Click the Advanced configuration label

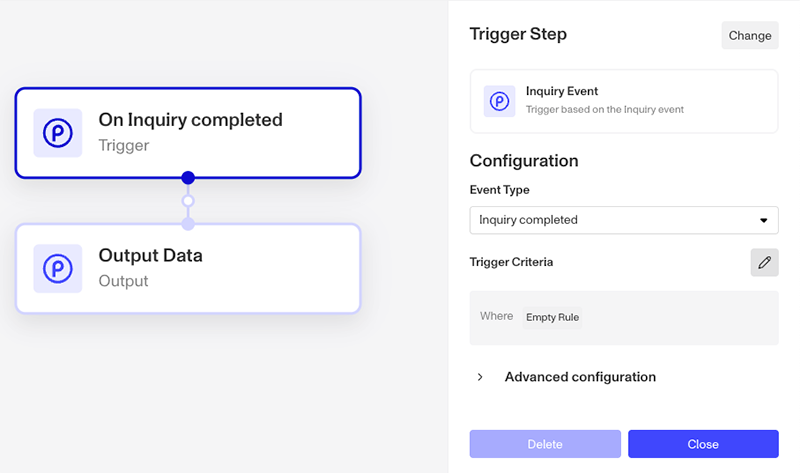[x=580, y=377]
